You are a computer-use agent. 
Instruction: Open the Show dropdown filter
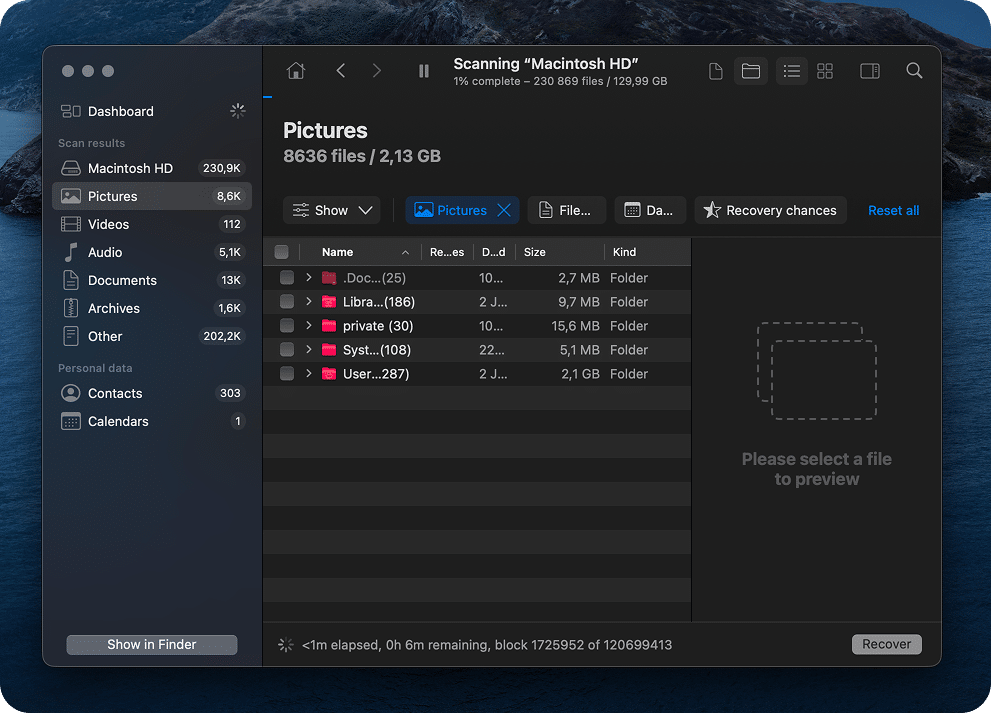pyautogui.click(x=332, y=210)
